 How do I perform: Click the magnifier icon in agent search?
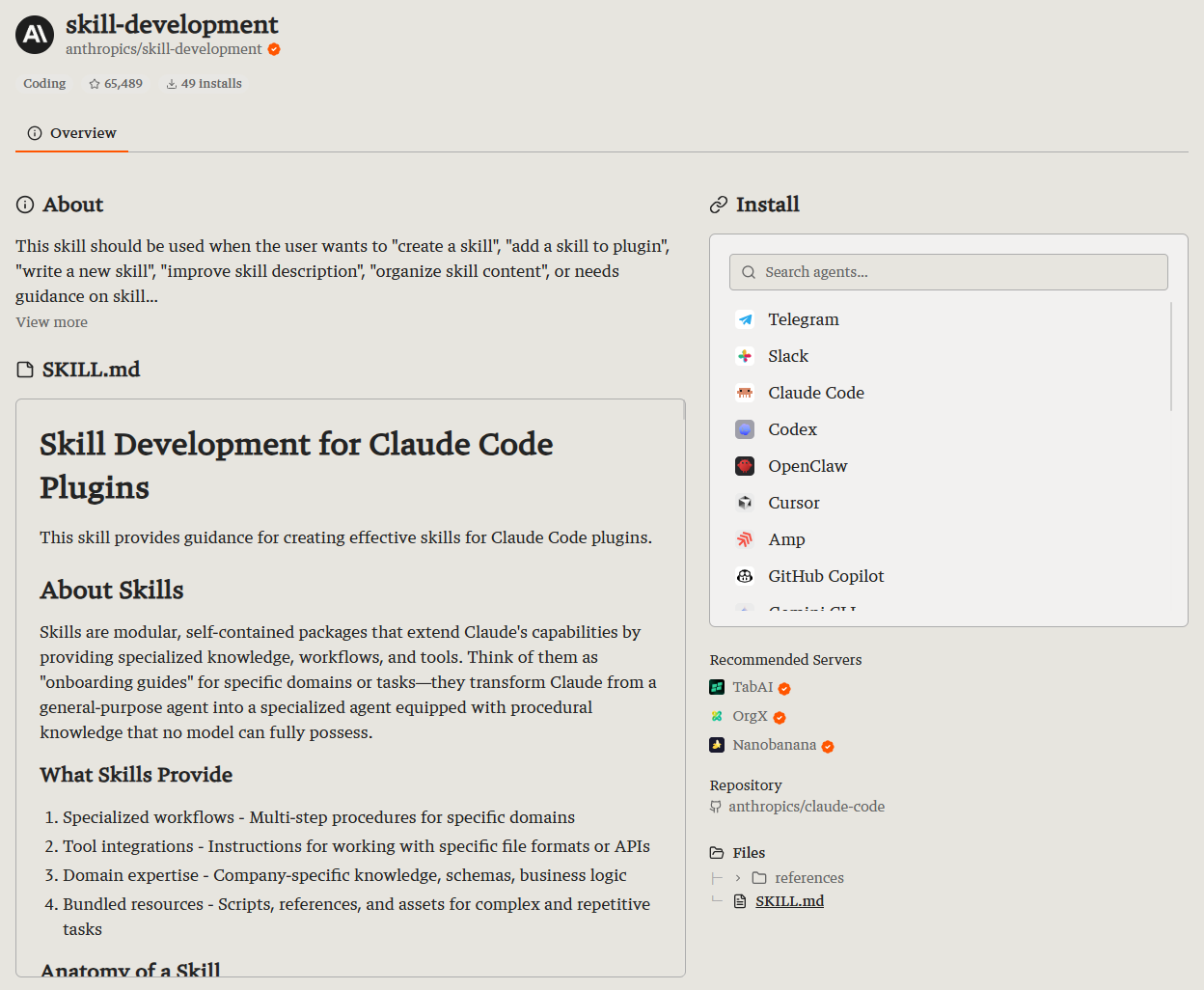(749, 272)
